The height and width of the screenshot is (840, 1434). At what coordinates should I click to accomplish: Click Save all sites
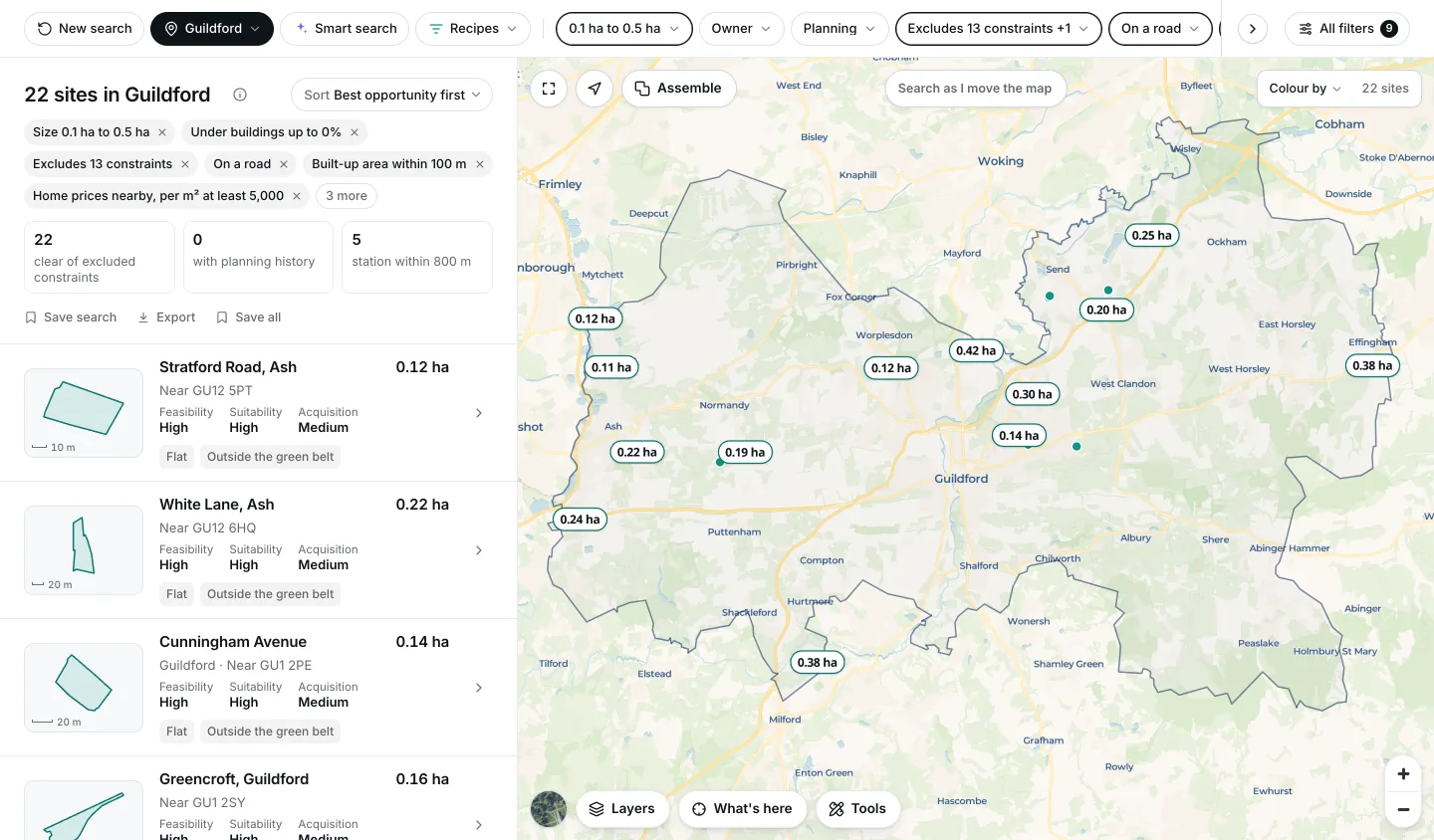pyautogui.click(x=249, y=317)
